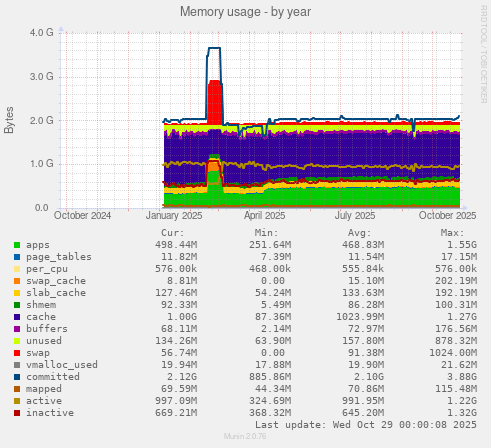Click inactive current value 669.21M
The height and width of the screenshot is (448, 491).
176,413
